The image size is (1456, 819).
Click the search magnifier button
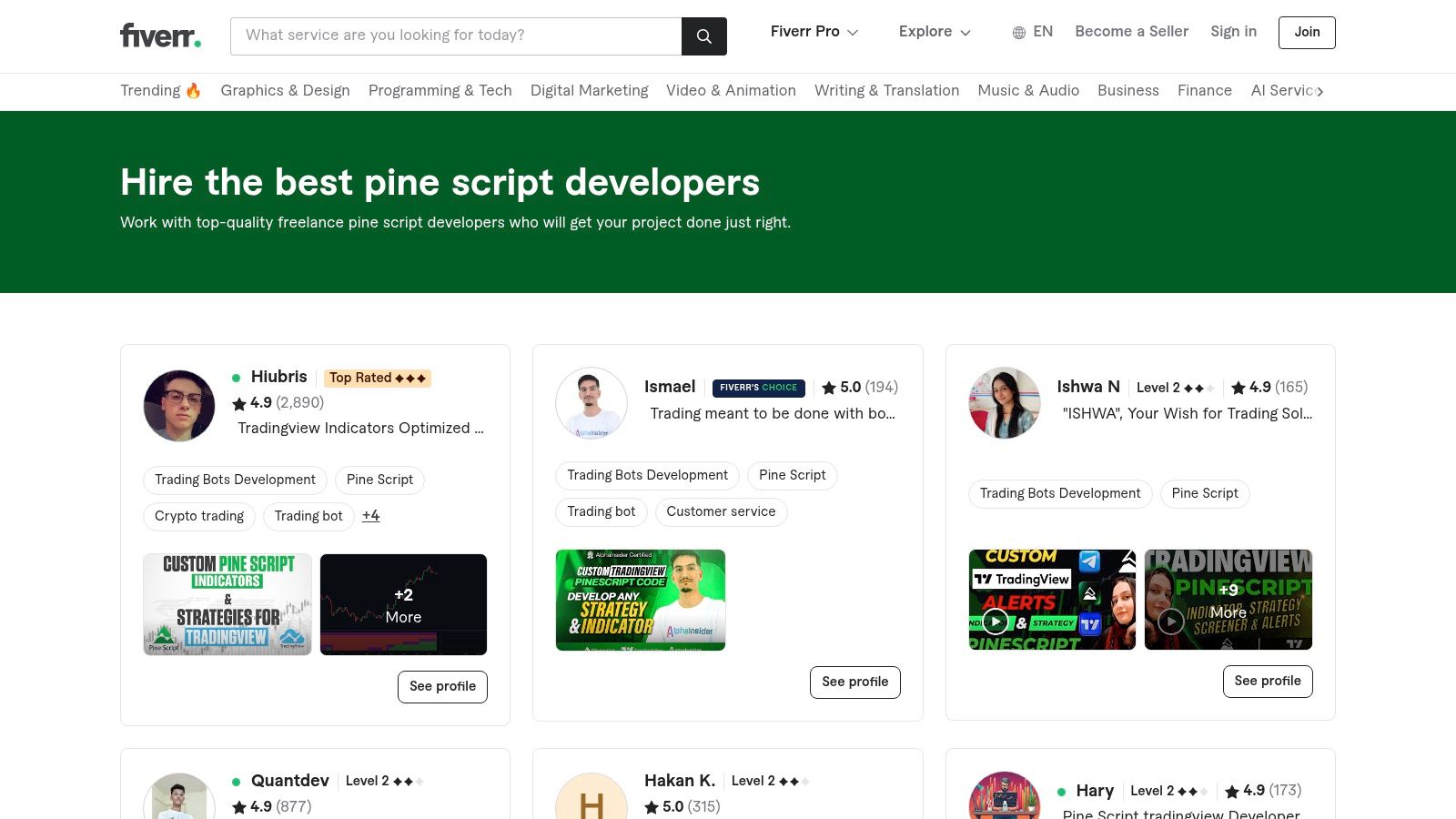click(x=704, y=36)
